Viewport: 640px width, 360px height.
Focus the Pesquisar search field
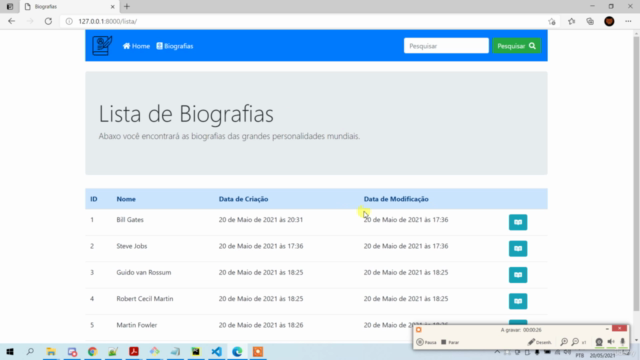(x=446, y=46)
